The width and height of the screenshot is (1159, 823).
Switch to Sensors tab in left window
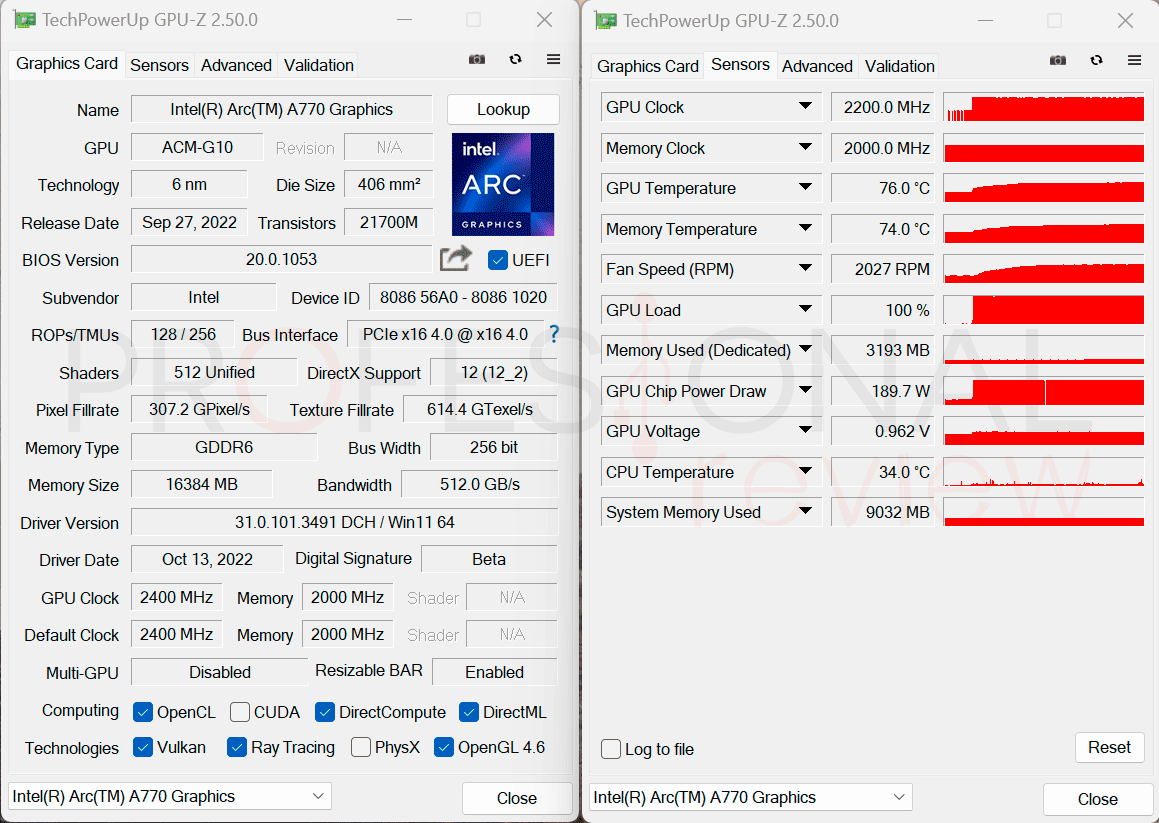(x=159, y=65)
